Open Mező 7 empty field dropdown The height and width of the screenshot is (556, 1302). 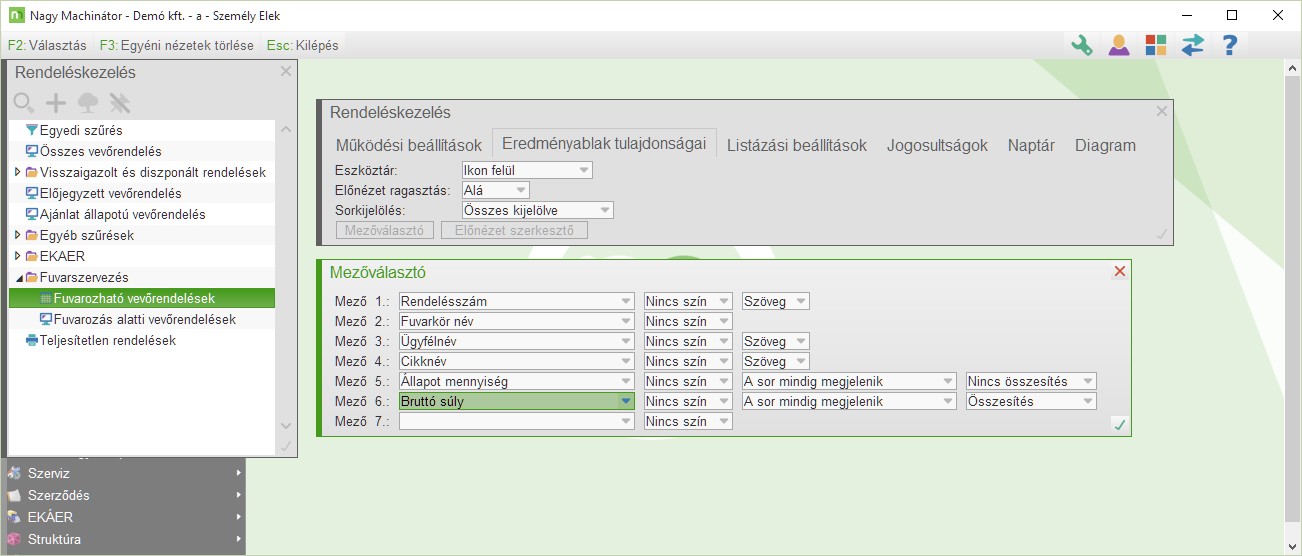516,421
